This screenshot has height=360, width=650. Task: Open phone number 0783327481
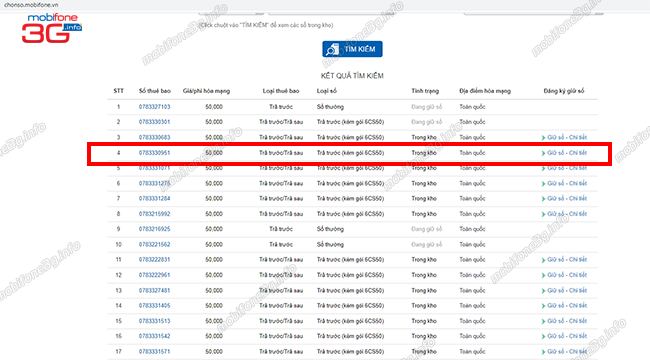click(154, 290)
